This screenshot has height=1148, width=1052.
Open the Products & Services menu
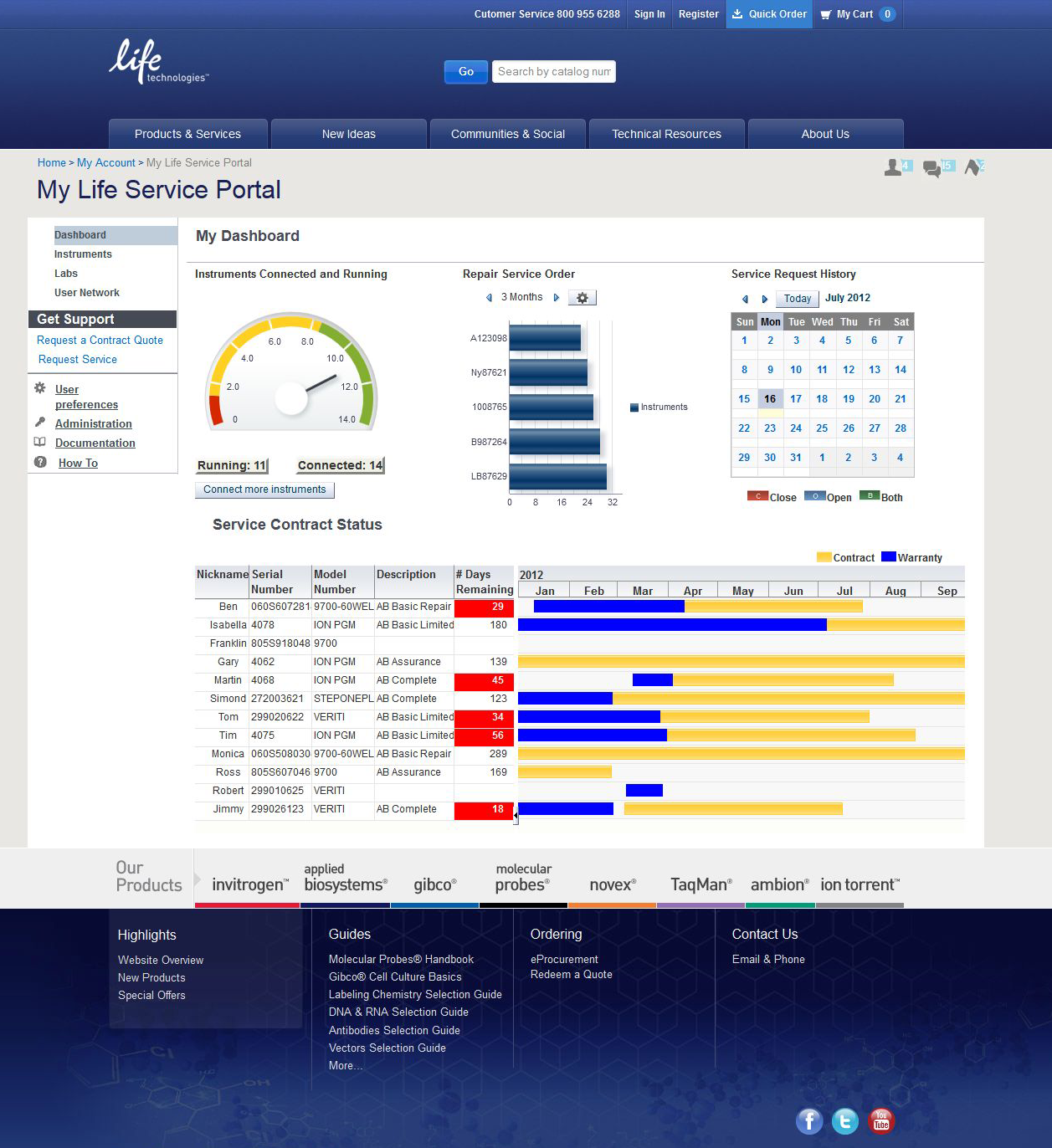click(187, 134)
